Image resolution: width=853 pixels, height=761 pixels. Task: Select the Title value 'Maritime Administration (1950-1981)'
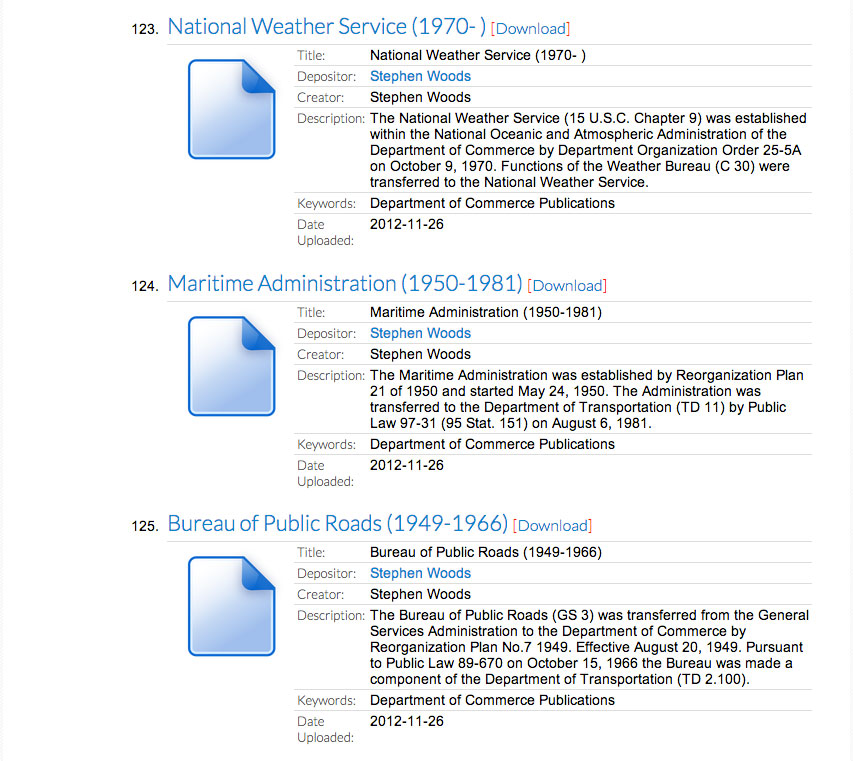(486, 312)
